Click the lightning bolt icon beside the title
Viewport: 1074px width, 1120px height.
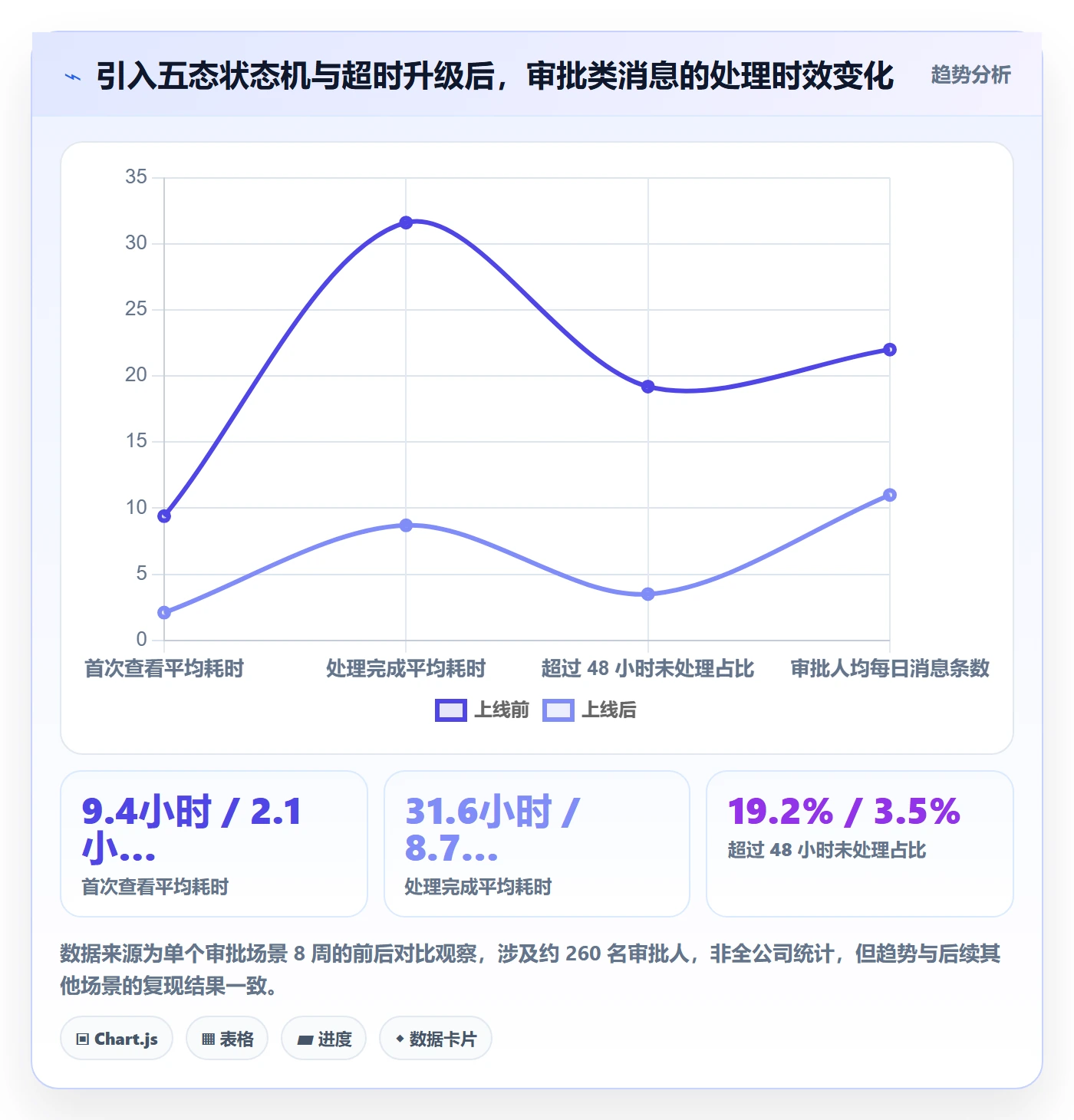pos(73,77)
